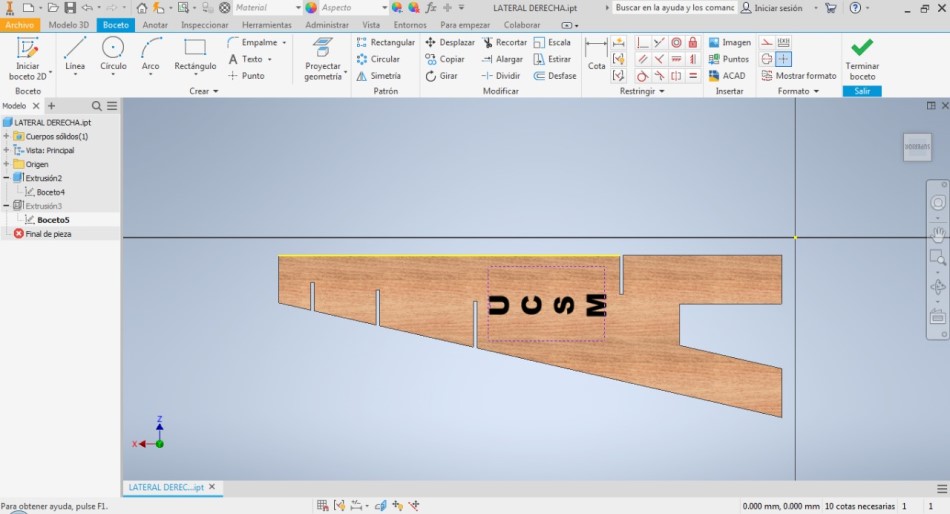Choose the Texto tool
The image size is (950, 514).
[245, 59]
